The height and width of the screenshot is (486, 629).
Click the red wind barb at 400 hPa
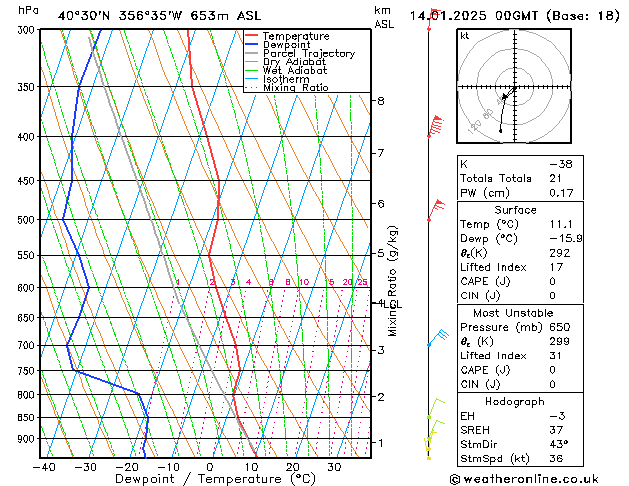pyautogui.click(x=436, y=126)
